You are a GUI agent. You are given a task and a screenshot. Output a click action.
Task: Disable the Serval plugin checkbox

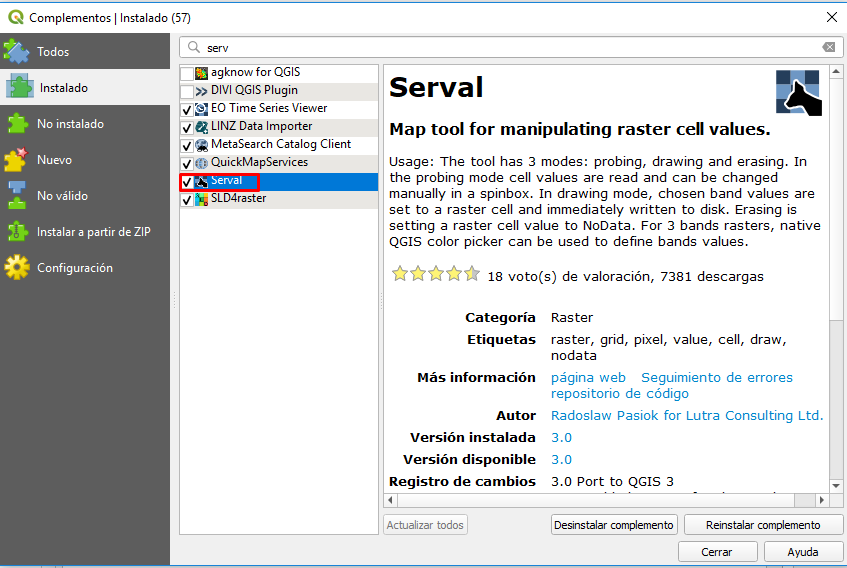(187, 182)
